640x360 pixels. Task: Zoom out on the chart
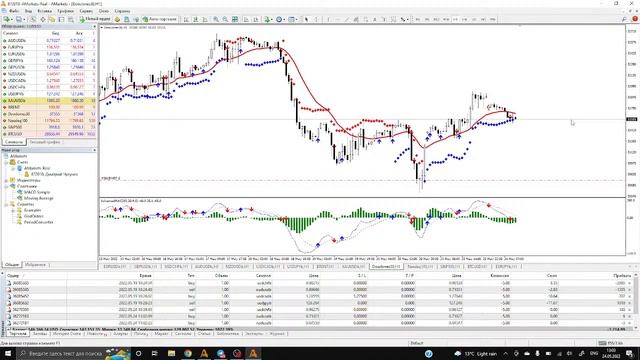tap(225, 19)
